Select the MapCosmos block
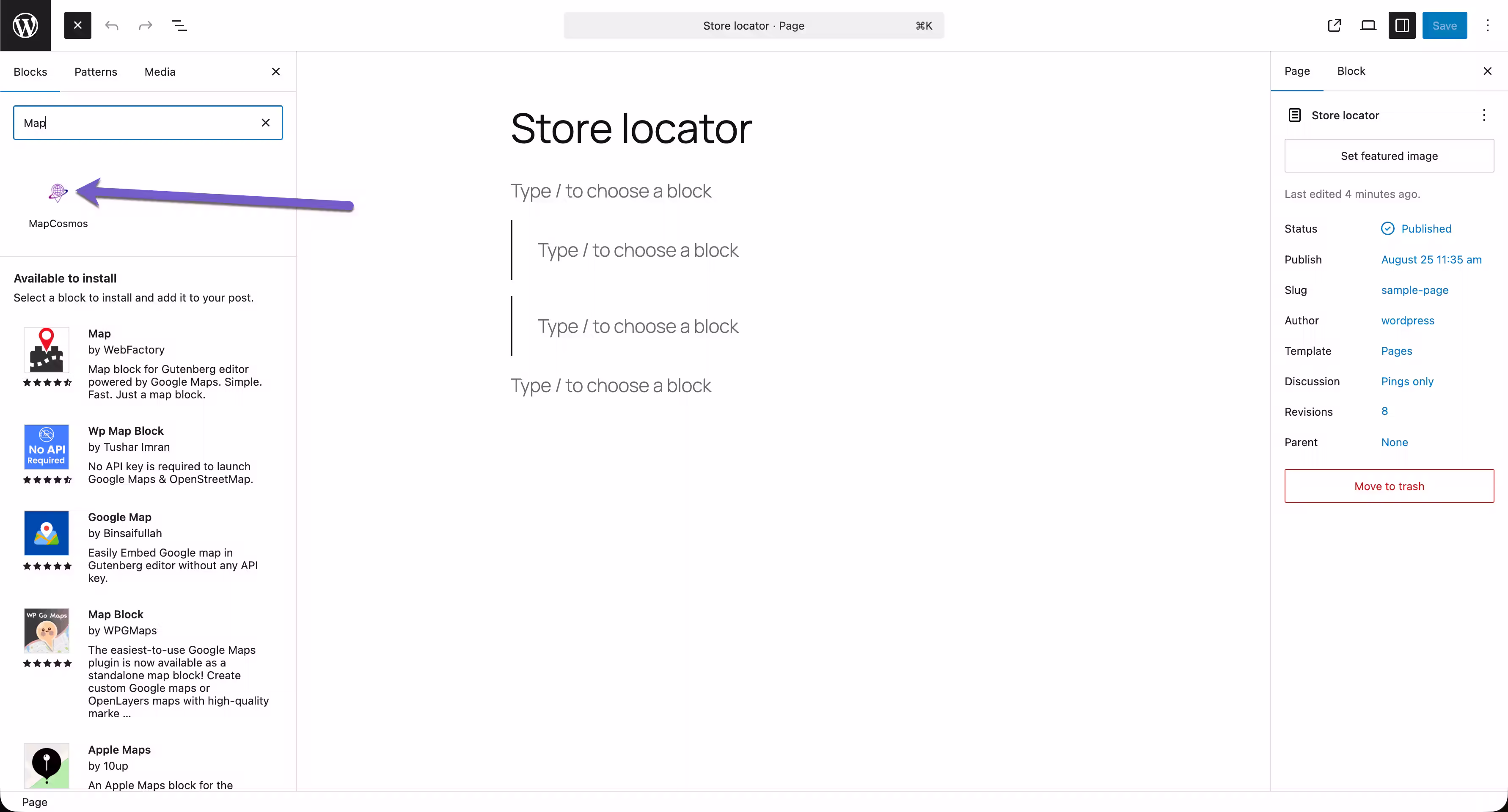 point(58,202)
